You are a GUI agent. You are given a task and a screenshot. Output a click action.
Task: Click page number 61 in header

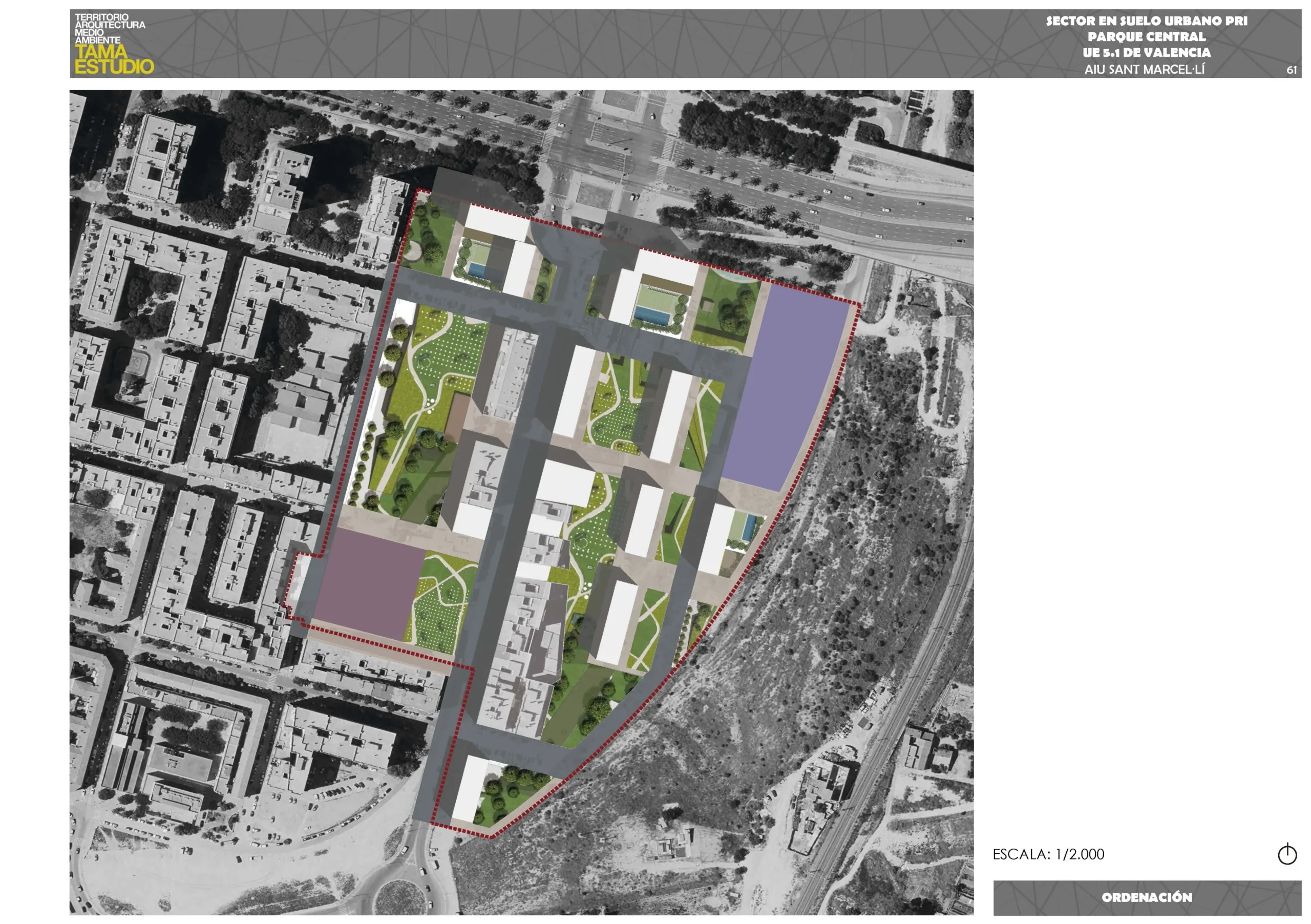[x=1292, y=70]
